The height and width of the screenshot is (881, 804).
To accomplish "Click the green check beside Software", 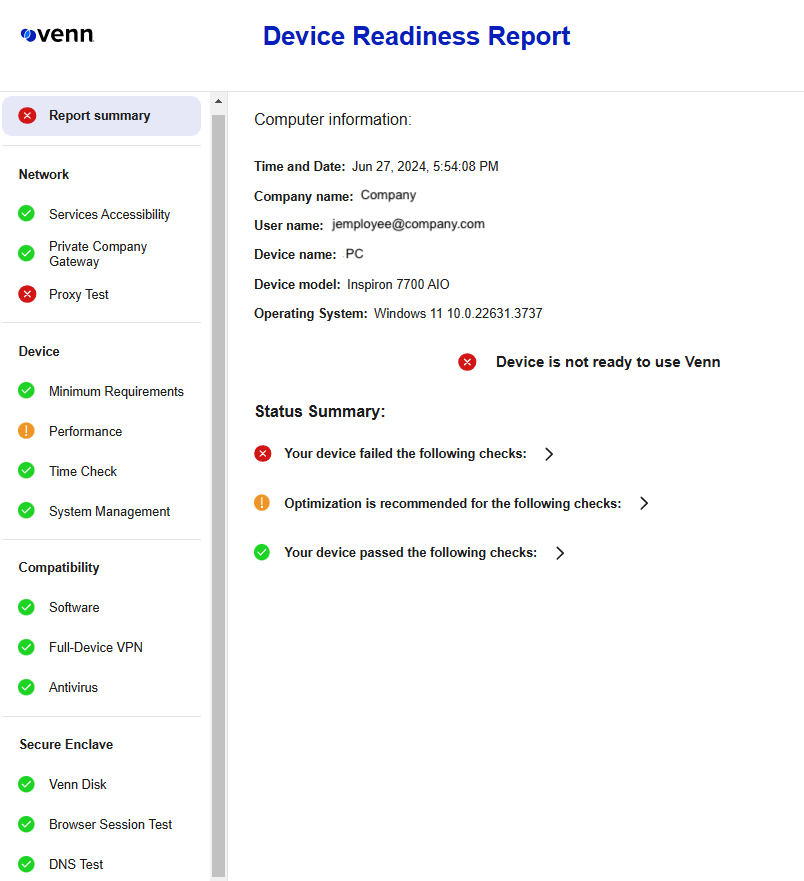I will coord(26,607).
